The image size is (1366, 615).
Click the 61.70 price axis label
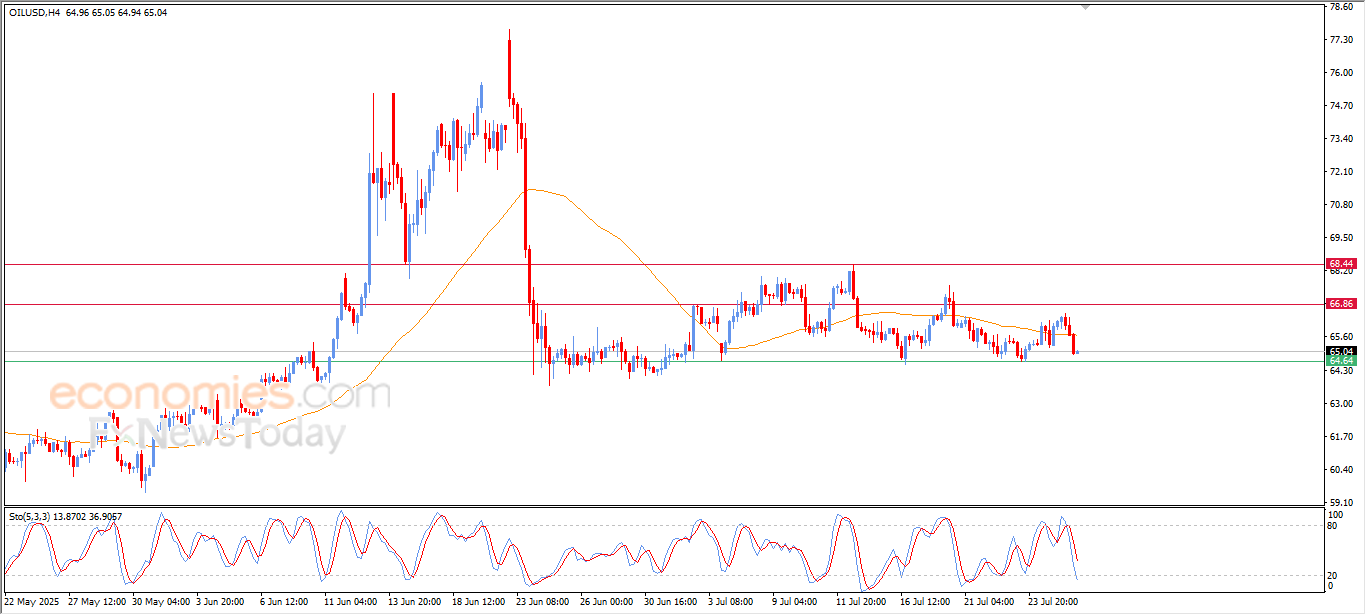1340,437
